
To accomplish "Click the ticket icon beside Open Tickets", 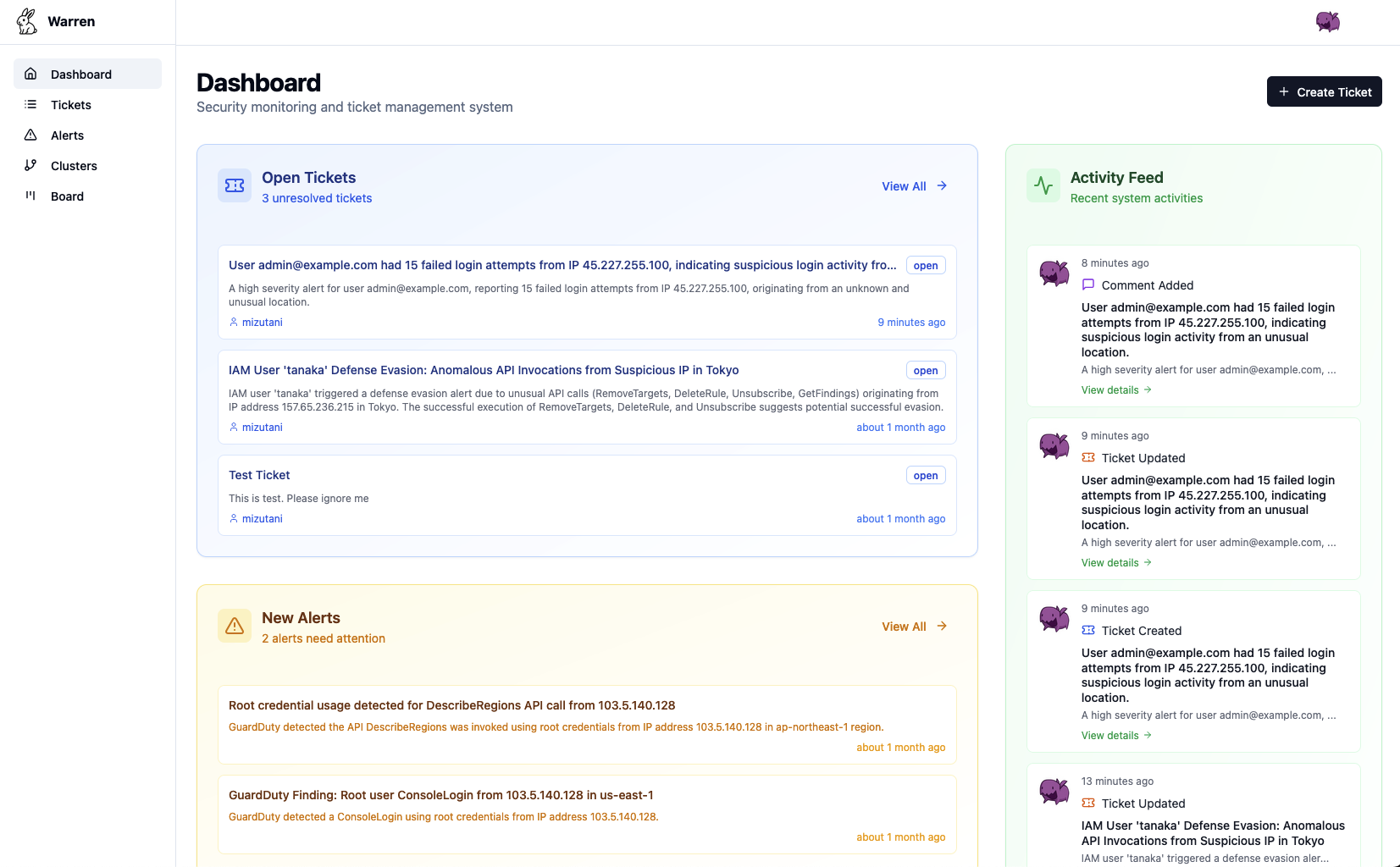I will (x=235, y=185).
